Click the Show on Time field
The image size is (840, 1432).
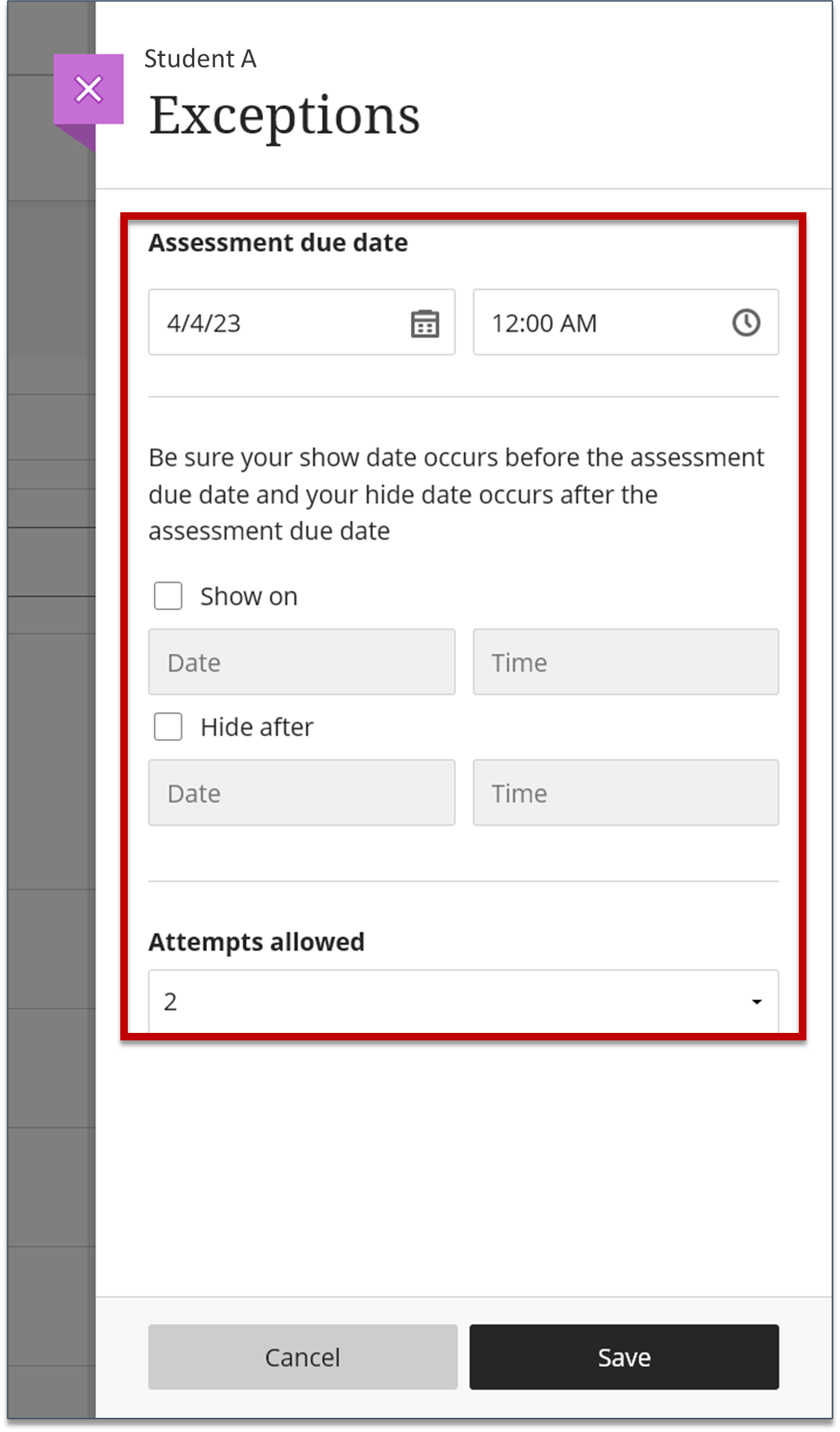coord(626,661)
